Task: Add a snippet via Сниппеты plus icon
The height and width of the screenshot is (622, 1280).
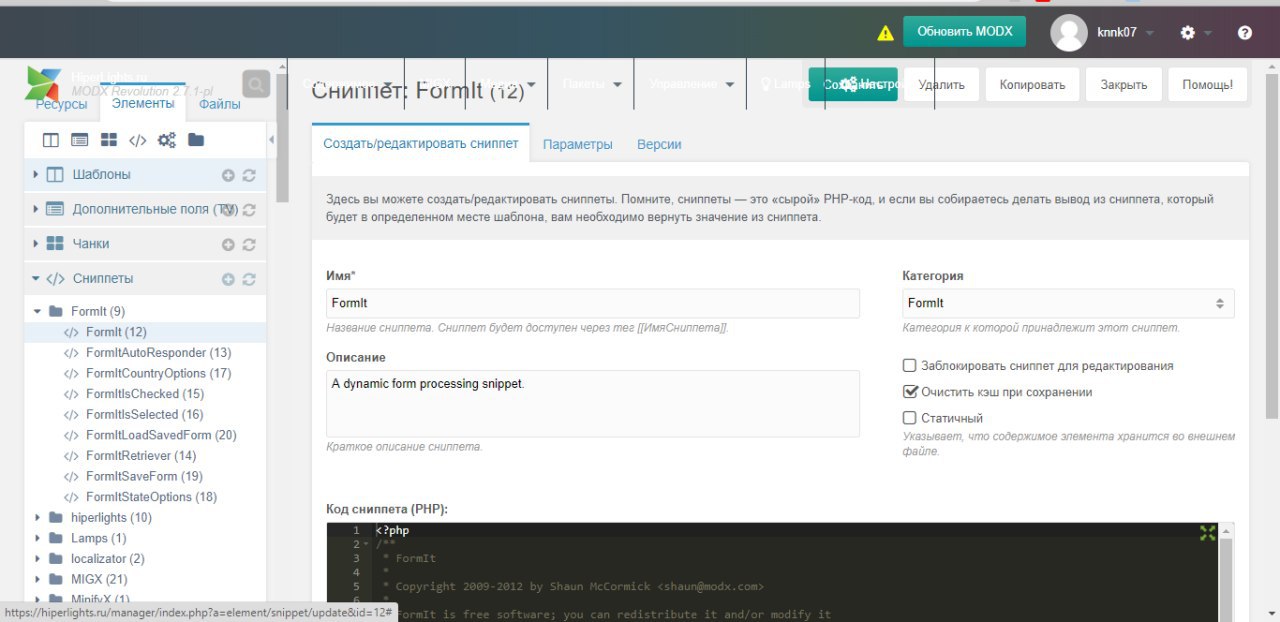Action: coord(228,279)
